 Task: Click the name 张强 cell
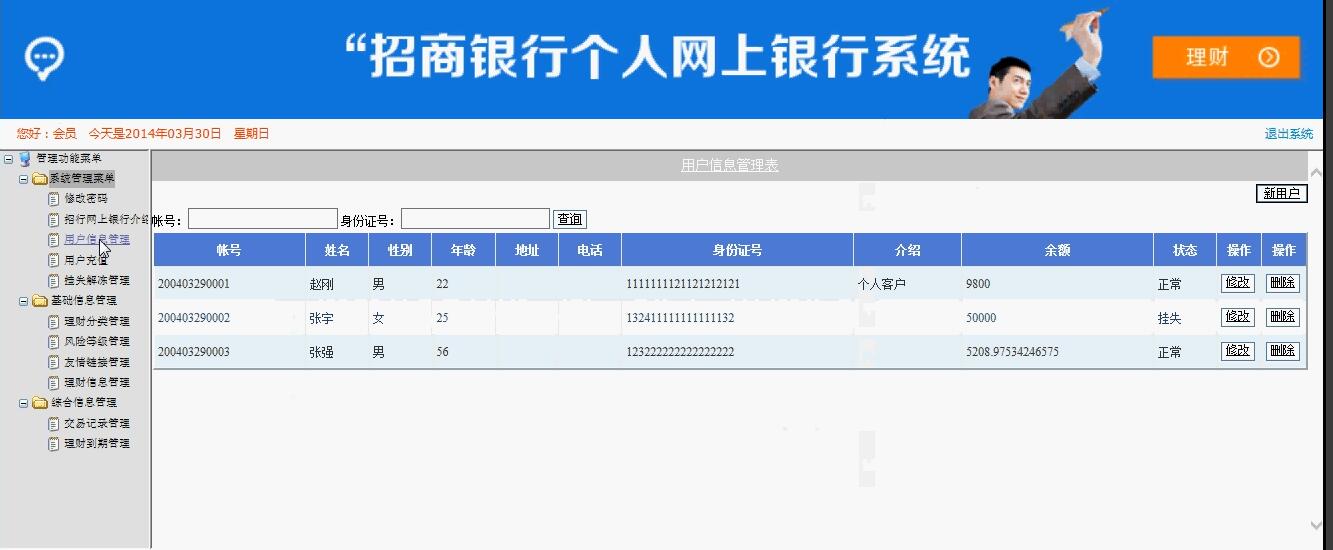point(337,352)
